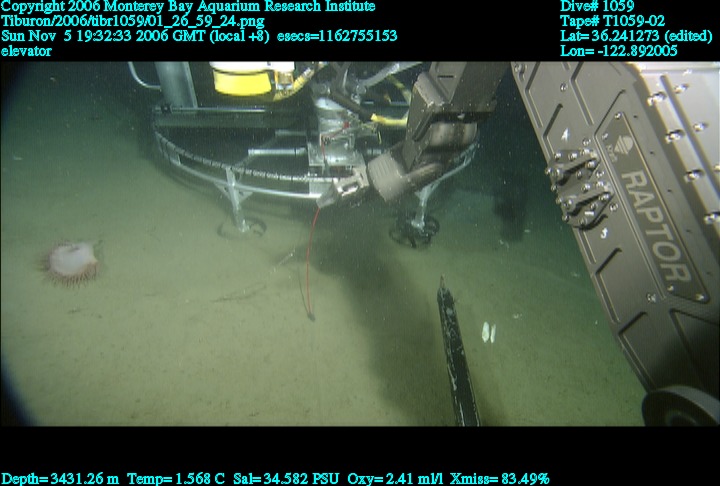720x486 pixels.
Task: Click the red cable hanging from the gripper
Action: [311, 262]
